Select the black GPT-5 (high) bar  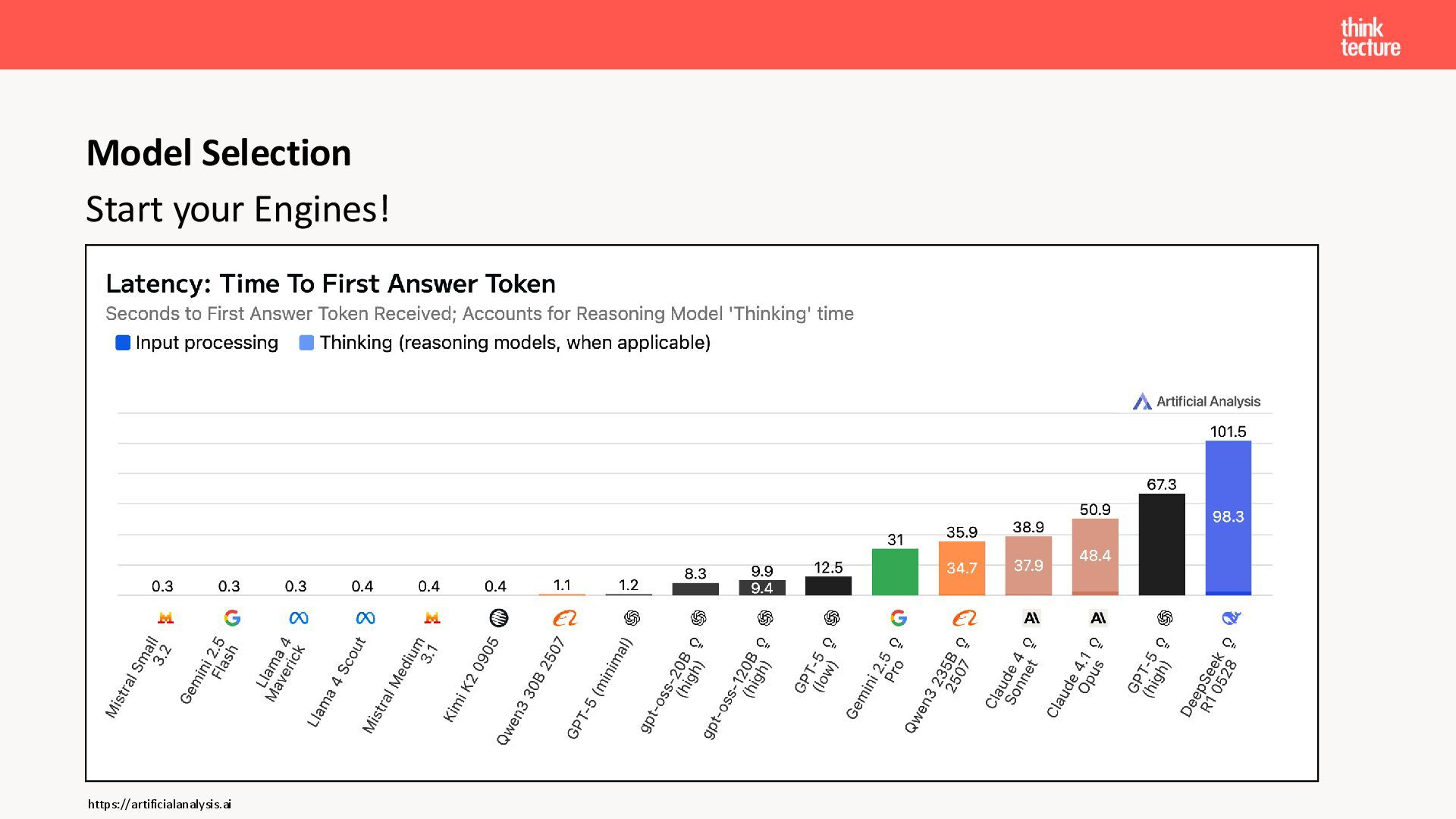(1161, 544)
